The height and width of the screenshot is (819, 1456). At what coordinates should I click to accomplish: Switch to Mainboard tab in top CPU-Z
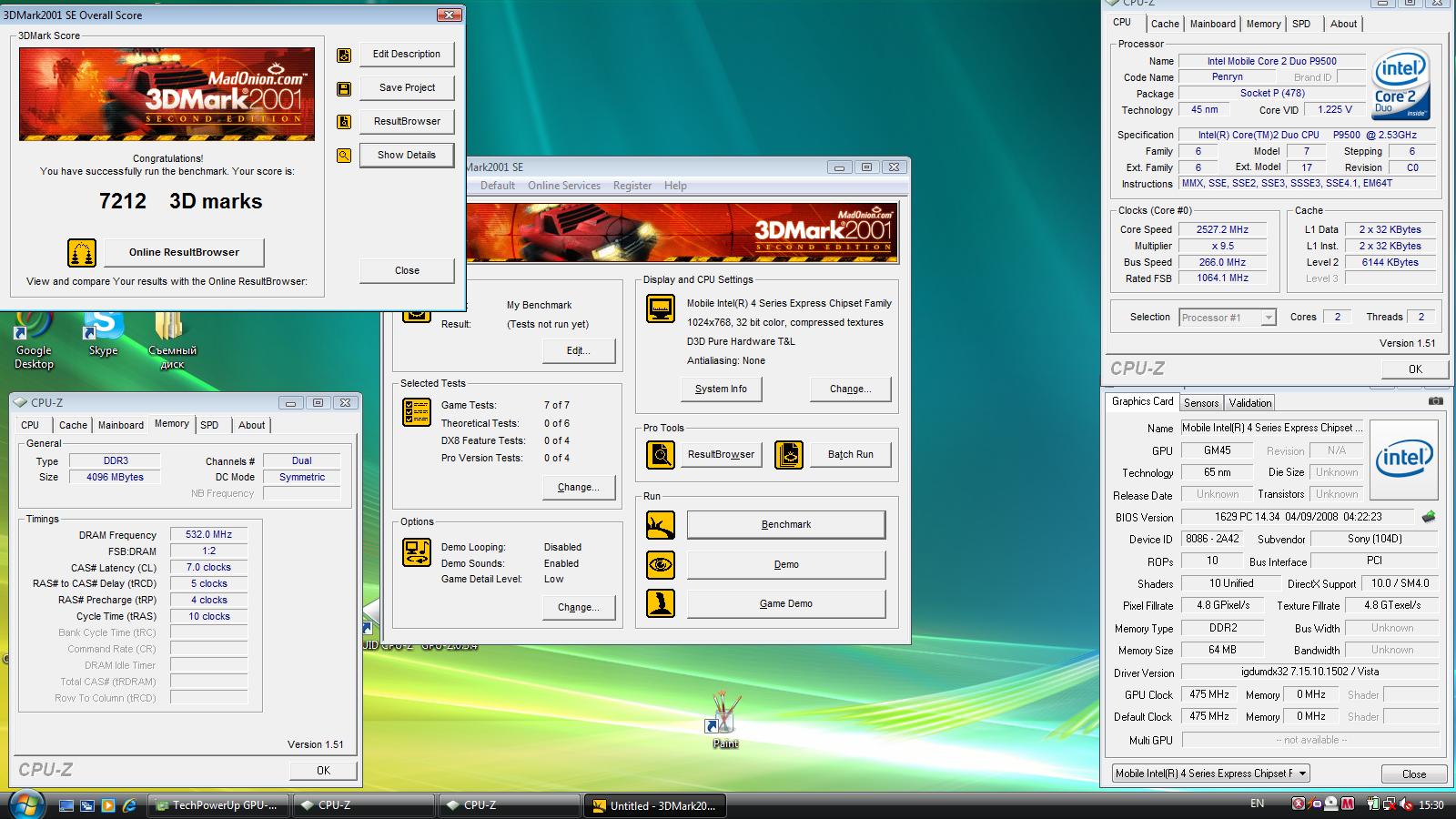click(1212, 24)
